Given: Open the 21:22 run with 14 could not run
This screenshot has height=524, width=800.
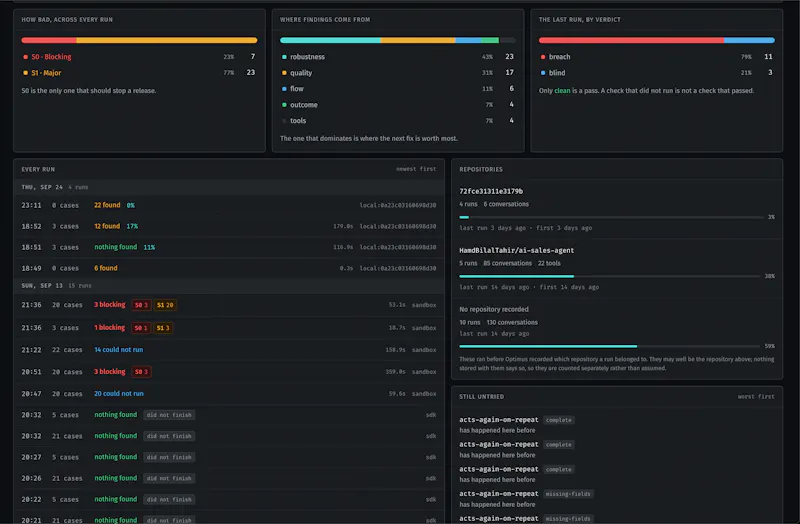Looking at the screenshot, I should [229, 350].
